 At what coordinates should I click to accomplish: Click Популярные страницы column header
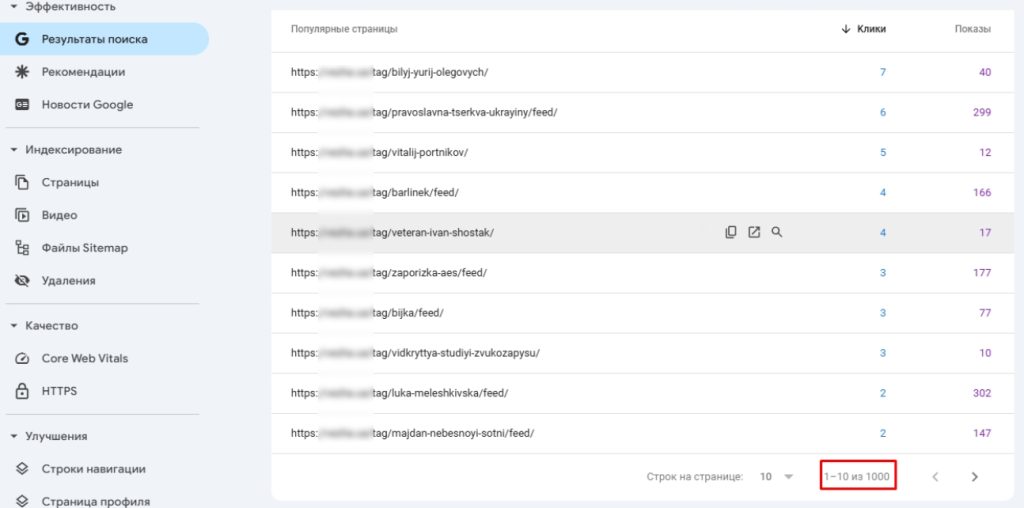[x=344, y=29]
